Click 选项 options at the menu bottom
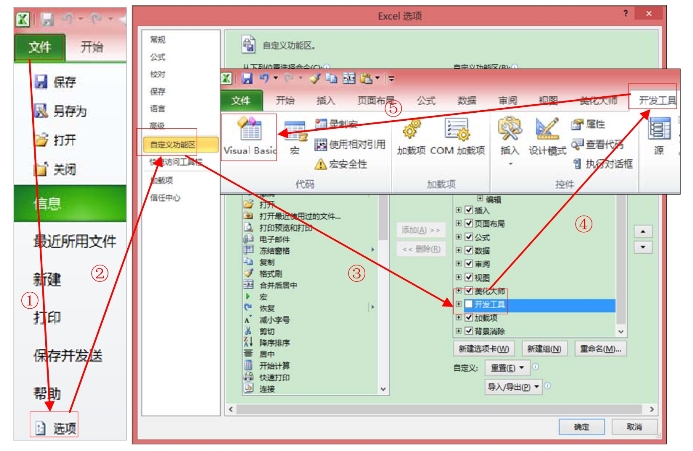 (x=55, y=428)
